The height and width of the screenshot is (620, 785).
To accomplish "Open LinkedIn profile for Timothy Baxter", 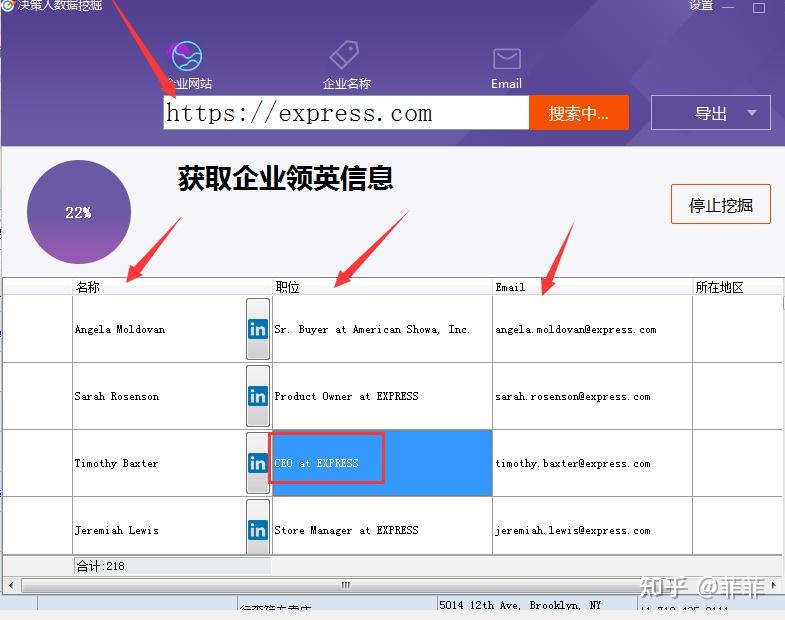I will (258, 463).
